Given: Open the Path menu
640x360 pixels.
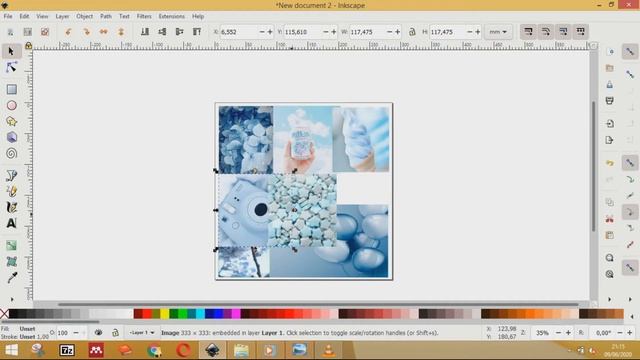Looking at the screenshot, I should [106, 16].
